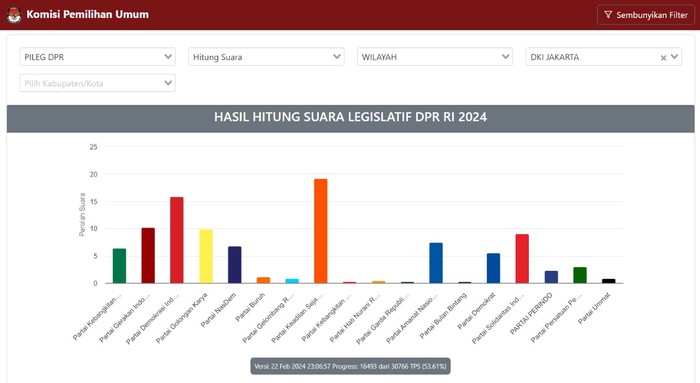Click the light blue Partai Gelombang Rakyat bar
700x383 pixels.
tap(292, 281)
